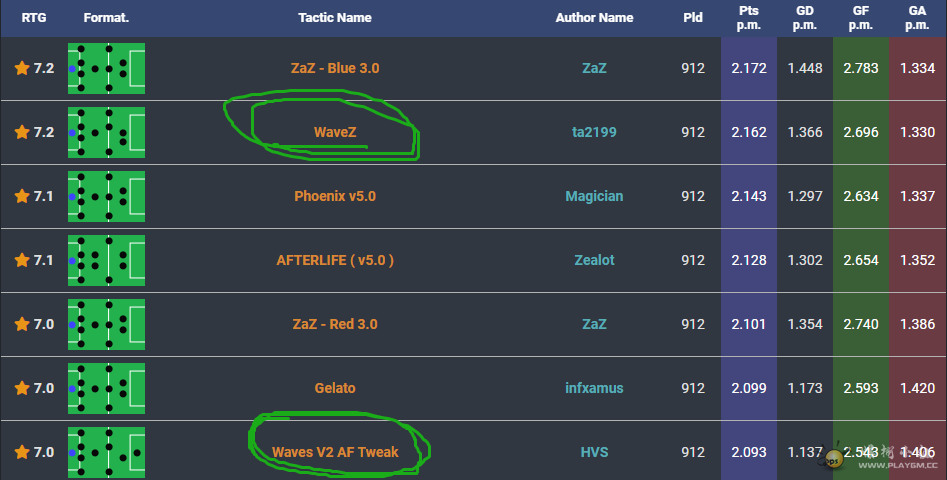Click the star icon in the Gelato row

[22, 388]
